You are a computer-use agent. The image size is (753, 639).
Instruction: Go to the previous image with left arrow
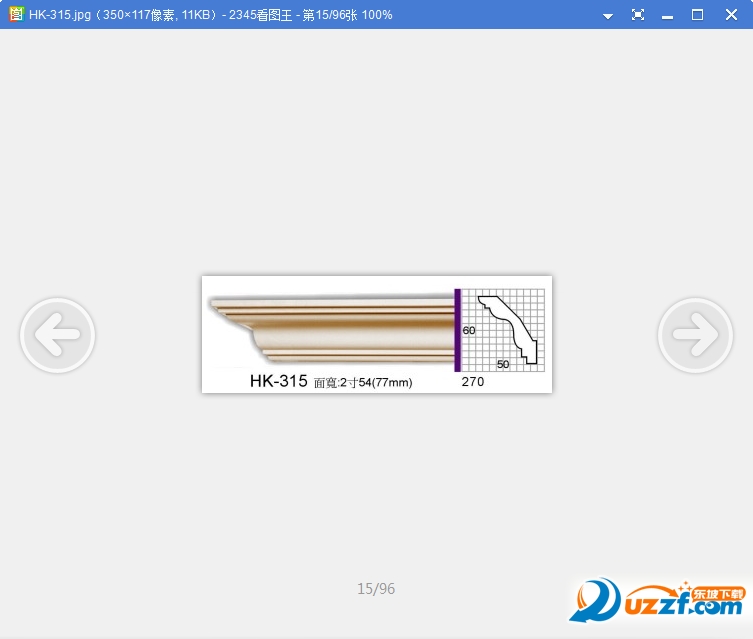pyautogui.click(x=57, y=335)
